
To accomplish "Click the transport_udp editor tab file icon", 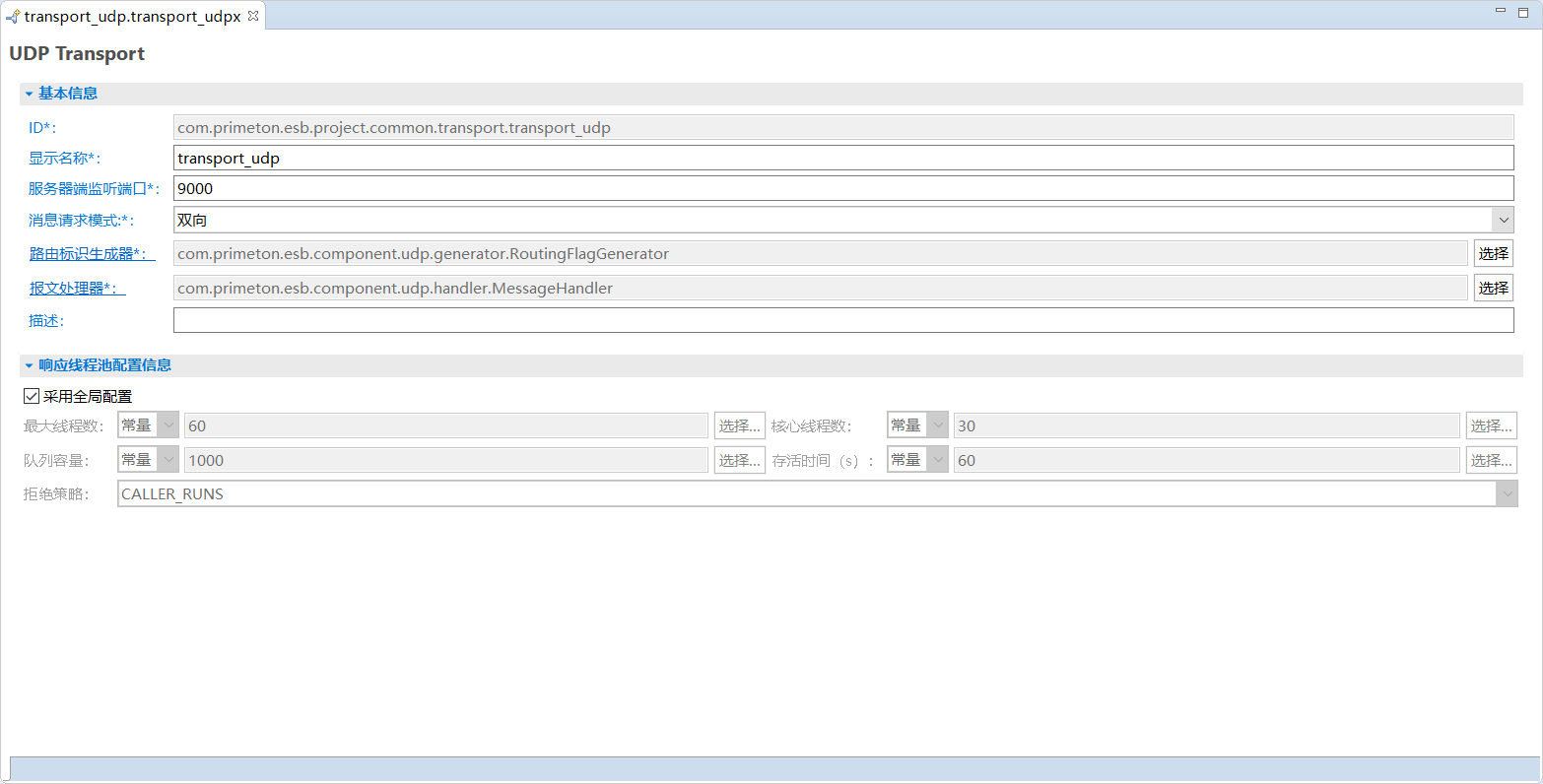I will point(13,17).
